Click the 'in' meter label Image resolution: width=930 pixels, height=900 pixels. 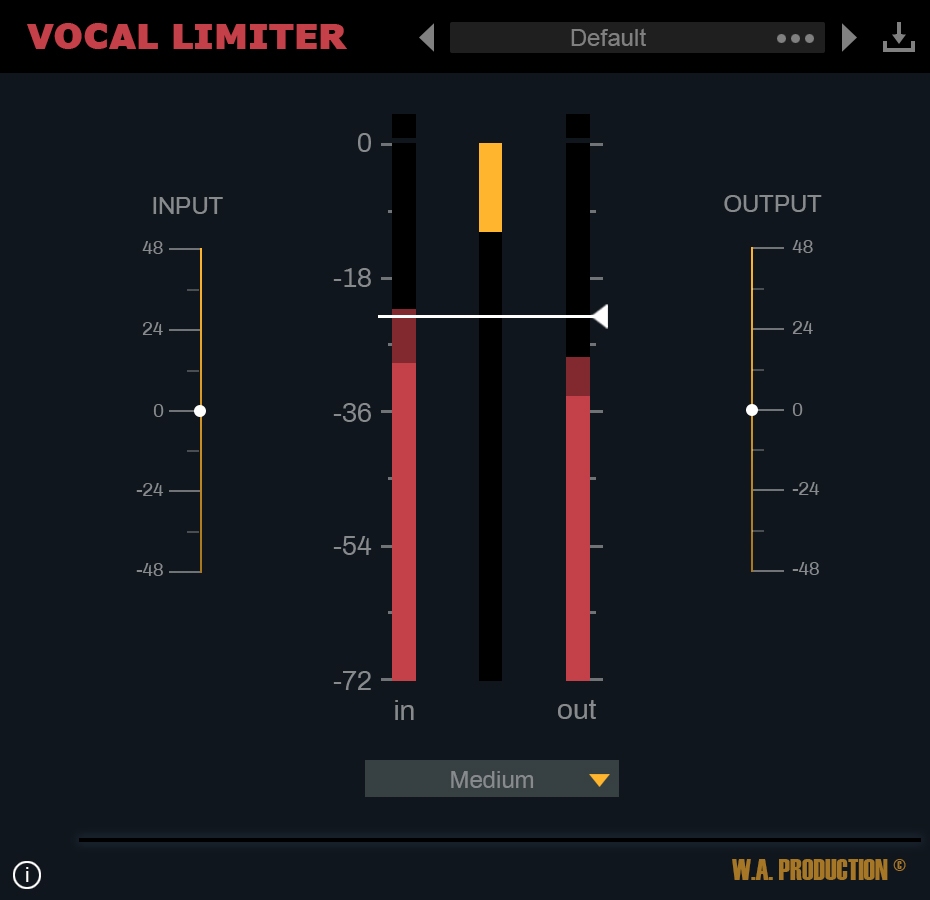pyautogui.click(x=404, y=711)
